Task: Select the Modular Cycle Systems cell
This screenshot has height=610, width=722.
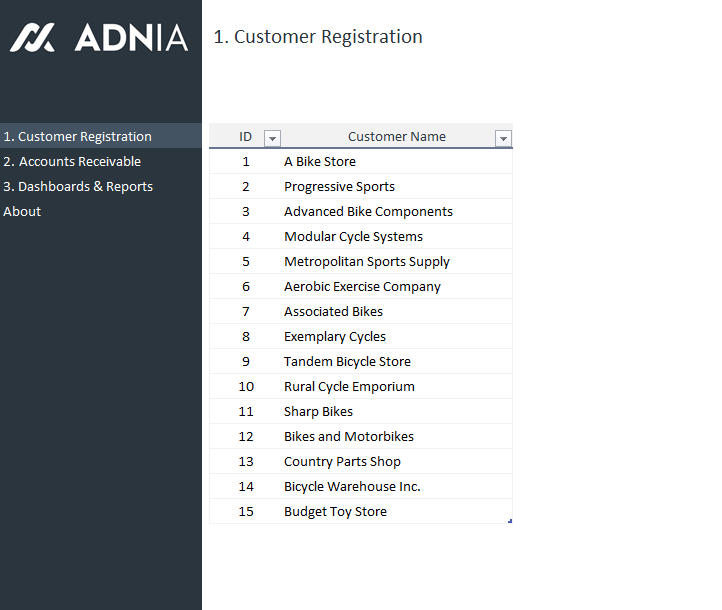Action: click(353, 237)
